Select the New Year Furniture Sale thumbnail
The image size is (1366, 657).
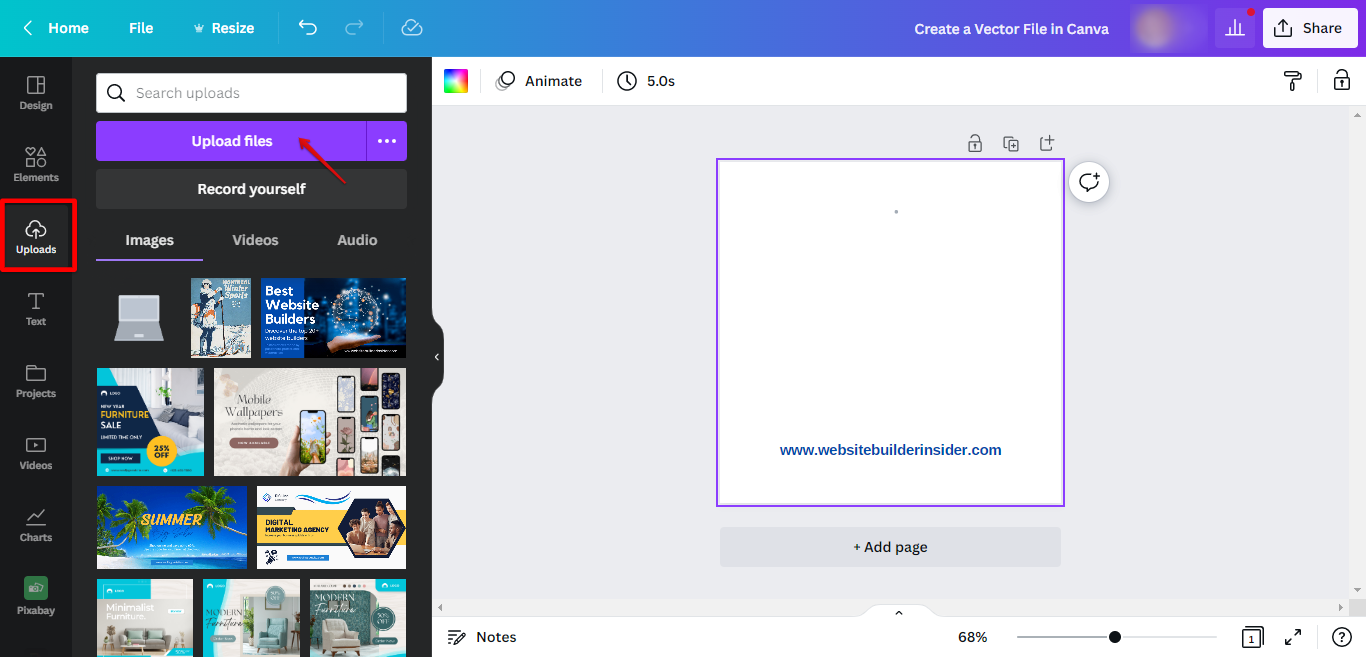point(150,422)
